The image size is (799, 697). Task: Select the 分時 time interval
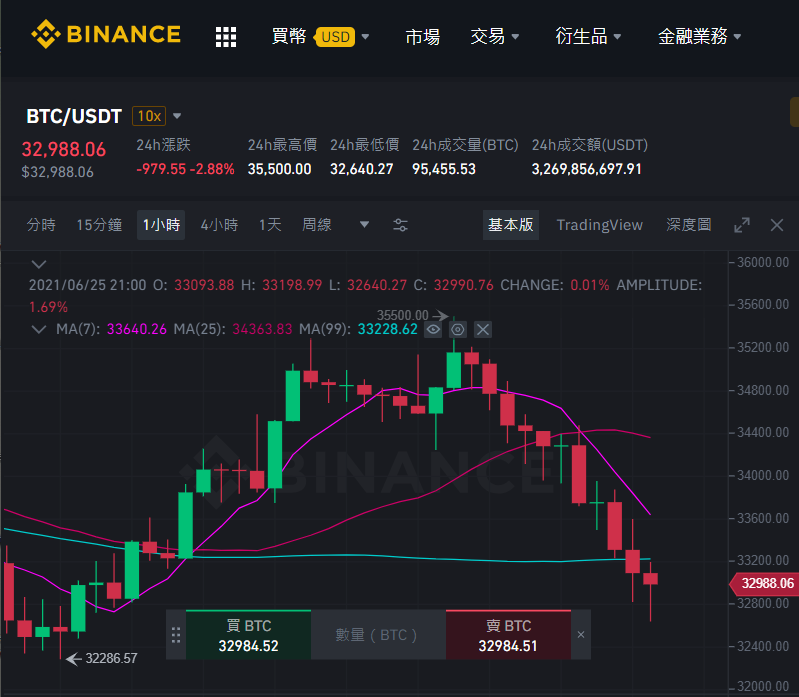point(41,225)
